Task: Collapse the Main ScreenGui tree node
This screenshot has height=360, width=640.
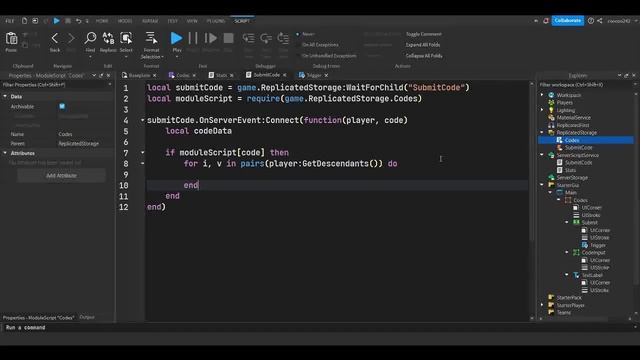Action: [x=550, y=193]
